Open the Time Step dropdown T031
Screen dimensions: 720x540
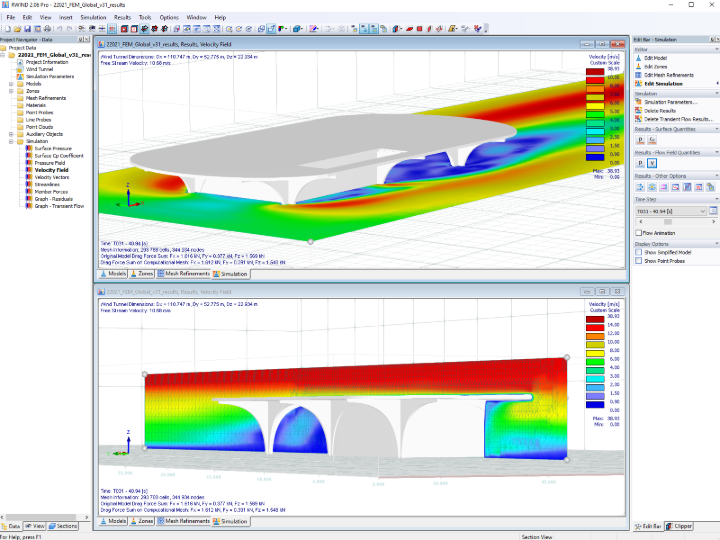tap(671, 211)
